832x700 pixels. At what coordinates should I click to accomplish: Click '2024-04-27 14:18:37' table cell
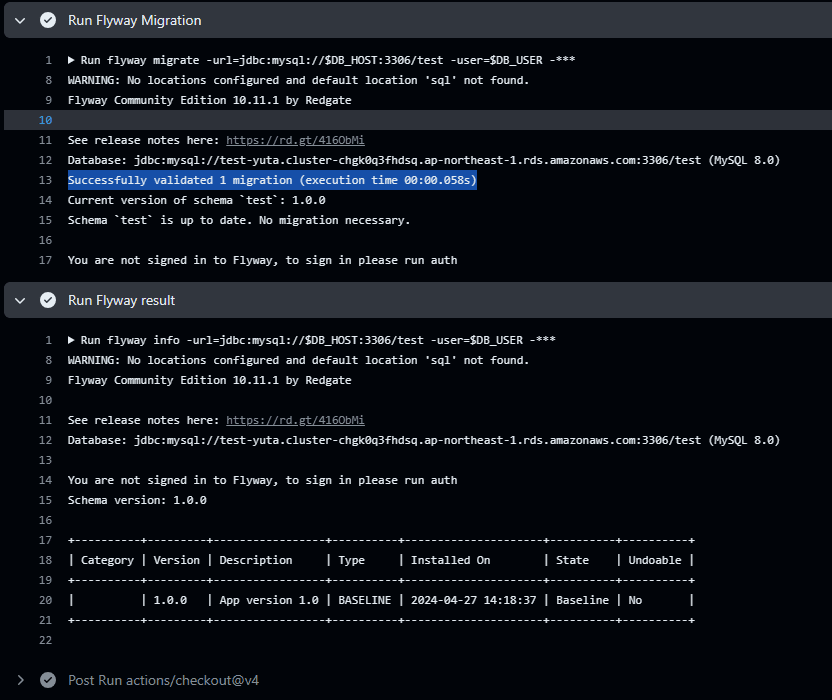click(x=473, y=600)
